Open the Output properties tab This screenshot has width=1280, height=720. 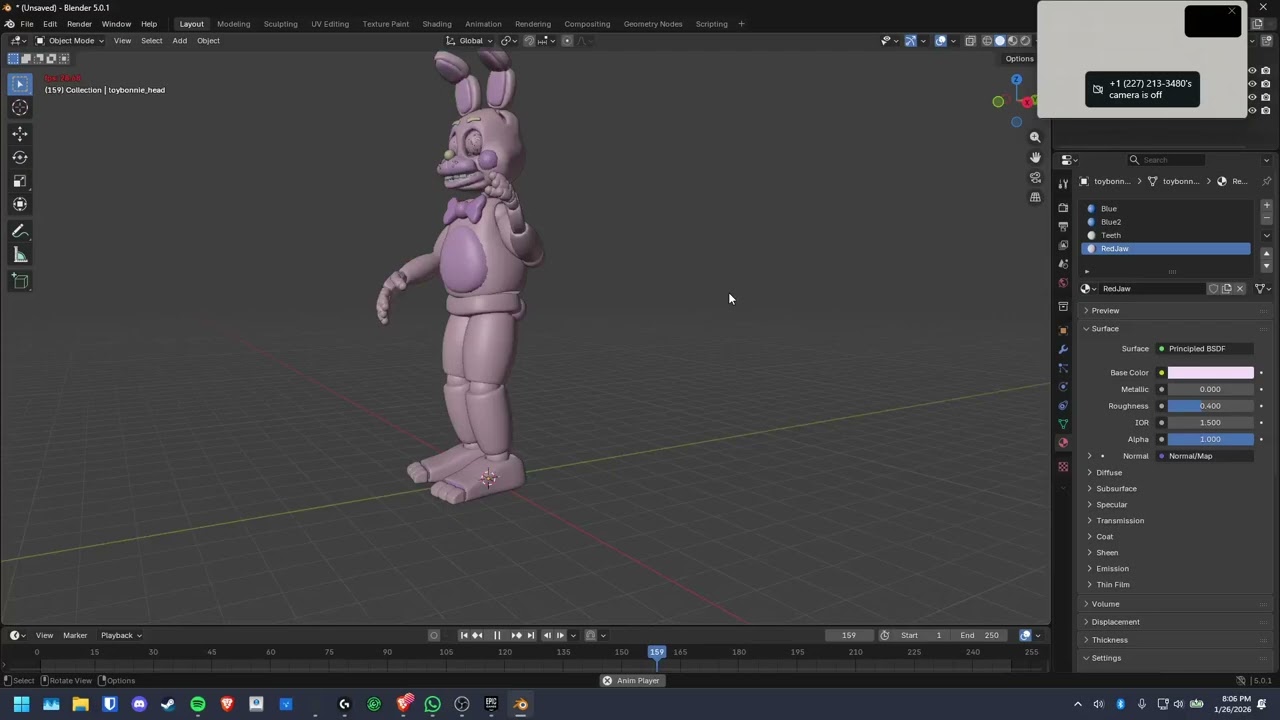pyautogui.click(x=1063, y=227)
